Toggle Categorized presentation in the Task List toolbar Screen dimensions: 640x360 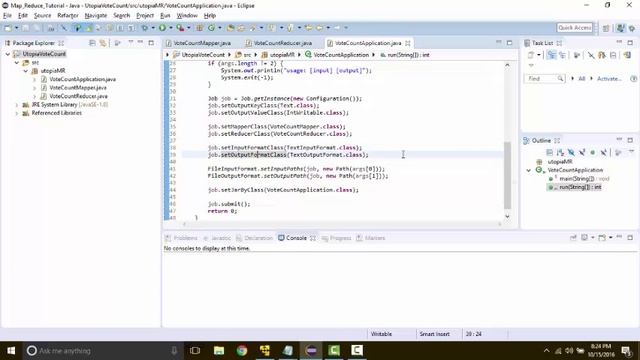click(551, 55)
